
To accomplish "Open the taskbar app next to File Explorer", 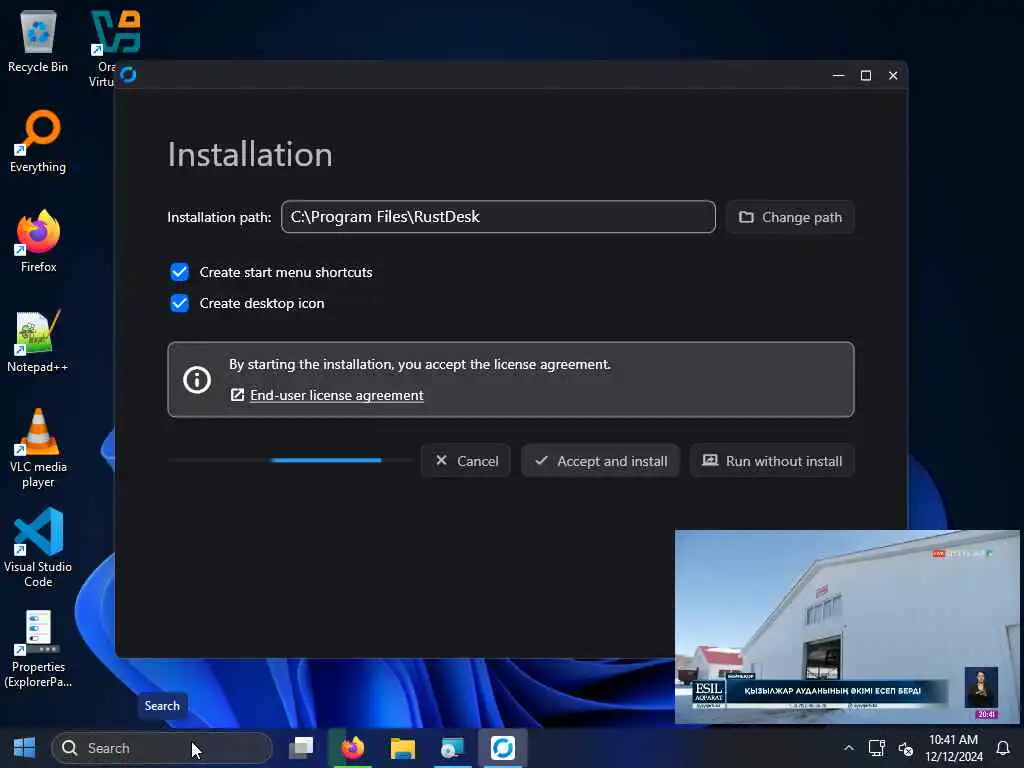I will click(x=452, y=748).
